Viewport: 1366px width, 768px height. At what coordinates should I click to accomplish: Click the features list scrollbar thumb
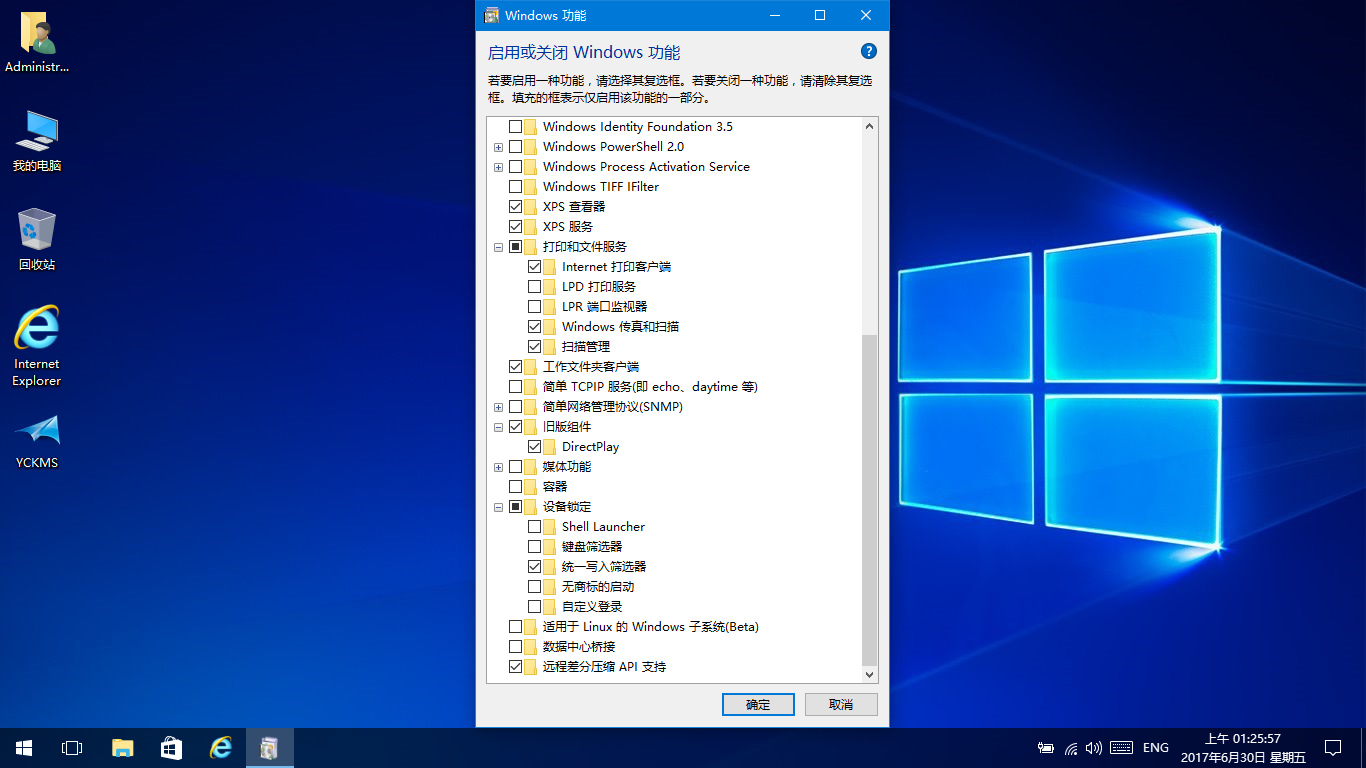point(869,500)
